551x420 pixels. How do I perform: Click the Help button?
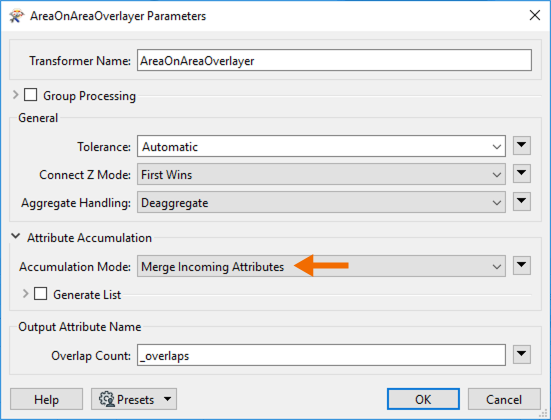click(x=46, y=399)
